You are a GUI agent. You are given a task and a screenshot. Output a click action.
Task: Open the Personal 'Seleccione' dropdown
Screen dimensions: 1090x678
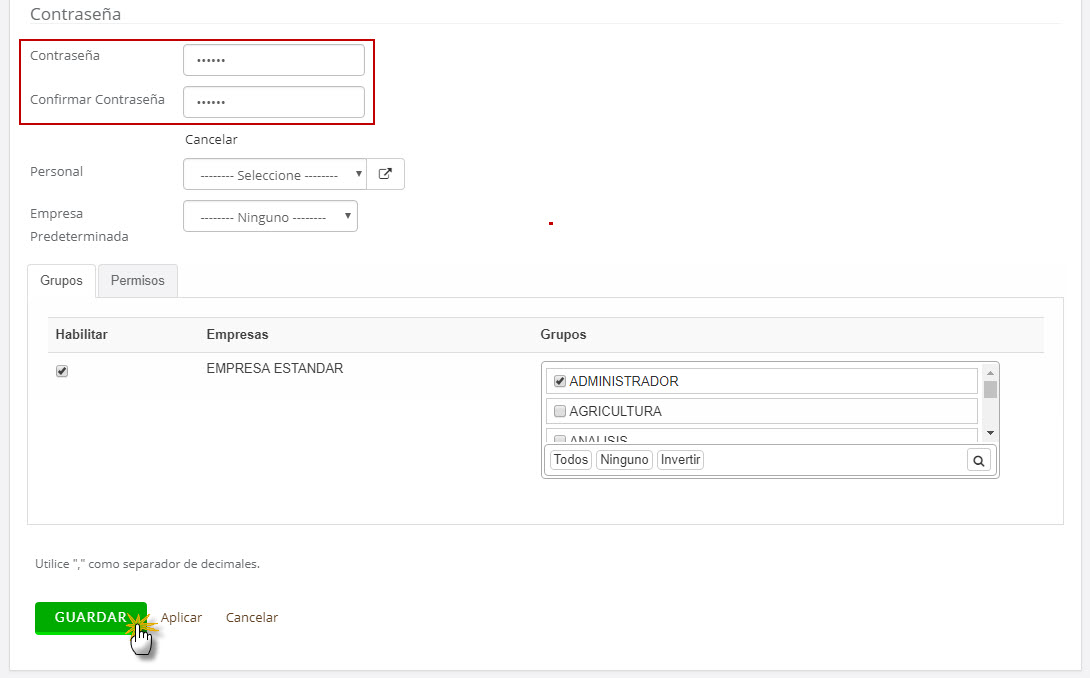coord(275,174)
